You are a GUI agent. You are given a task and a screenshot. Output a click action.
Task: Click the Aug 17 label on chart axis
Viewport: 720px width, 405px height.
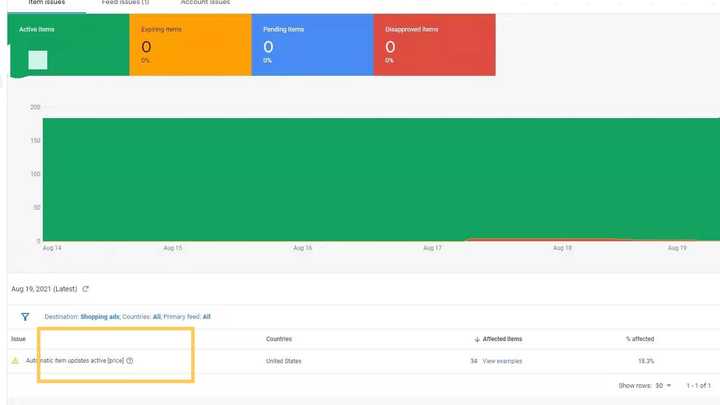[x=432, y=248]
